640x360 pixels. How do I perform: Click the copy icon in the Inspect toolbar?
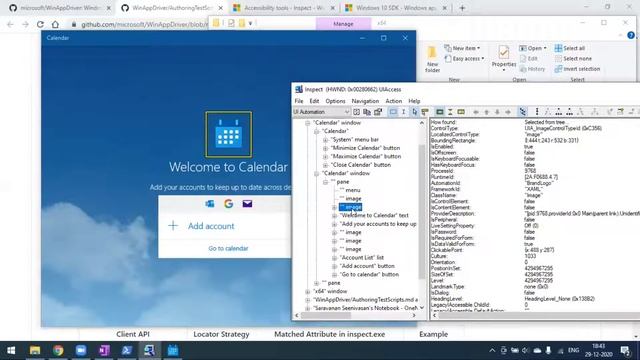pyautogui.click(x=367, y=112)
